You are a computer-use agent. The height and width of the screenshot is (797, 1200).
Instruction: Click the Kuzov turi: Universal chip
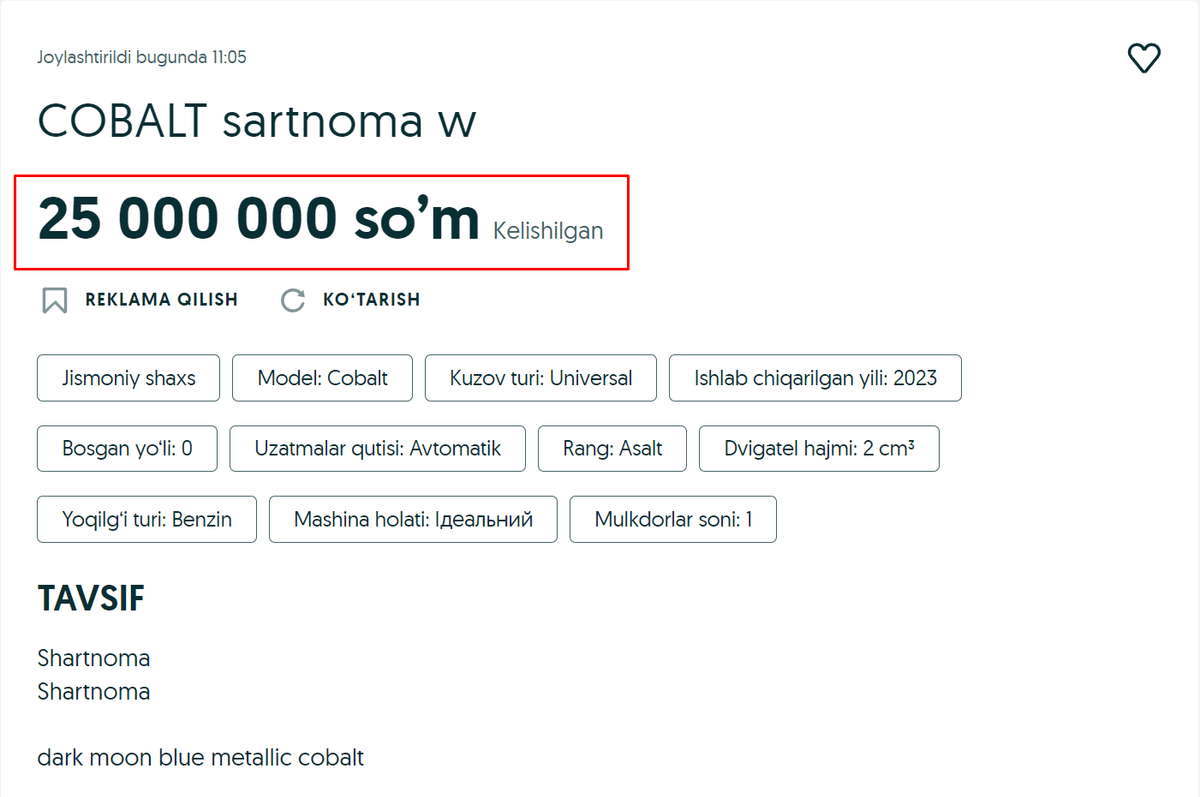tap(541, 378)
